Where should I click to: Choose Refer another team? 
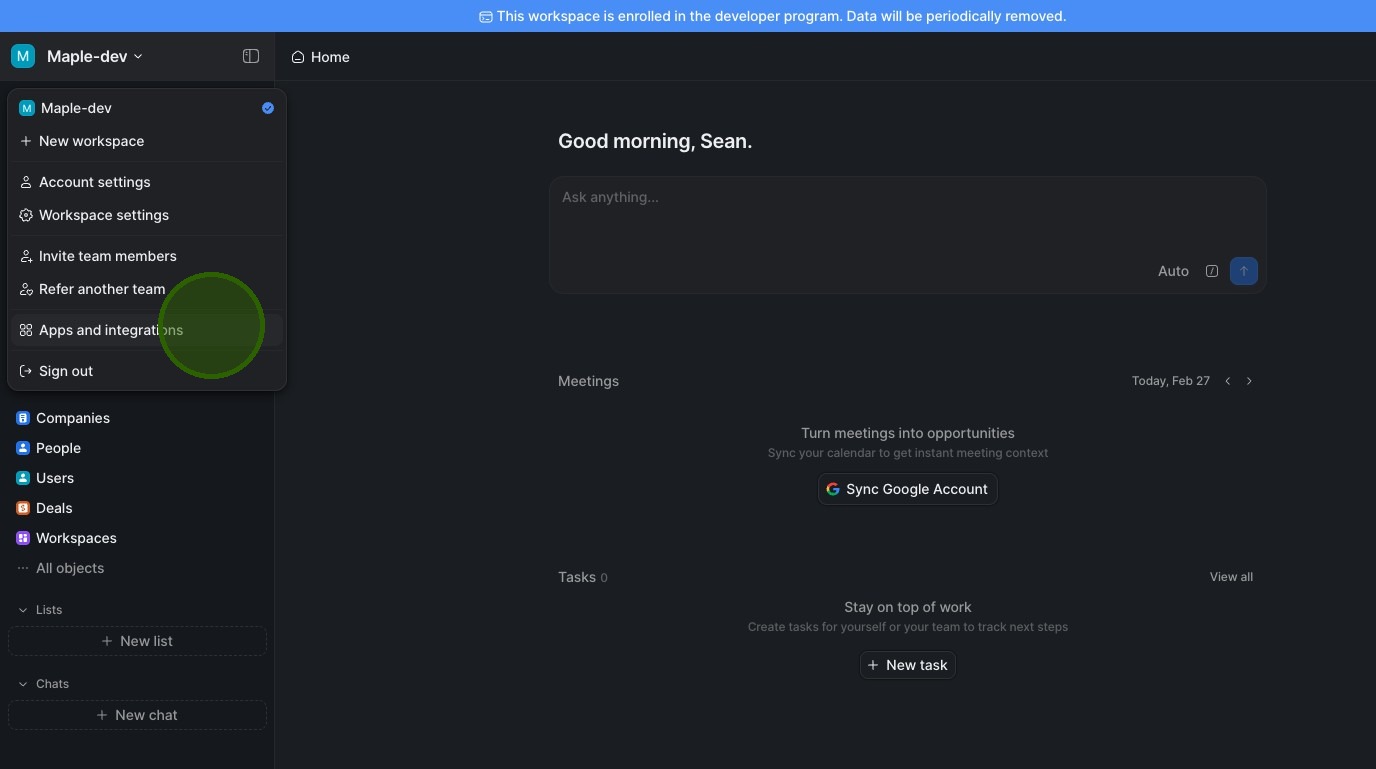147,289
